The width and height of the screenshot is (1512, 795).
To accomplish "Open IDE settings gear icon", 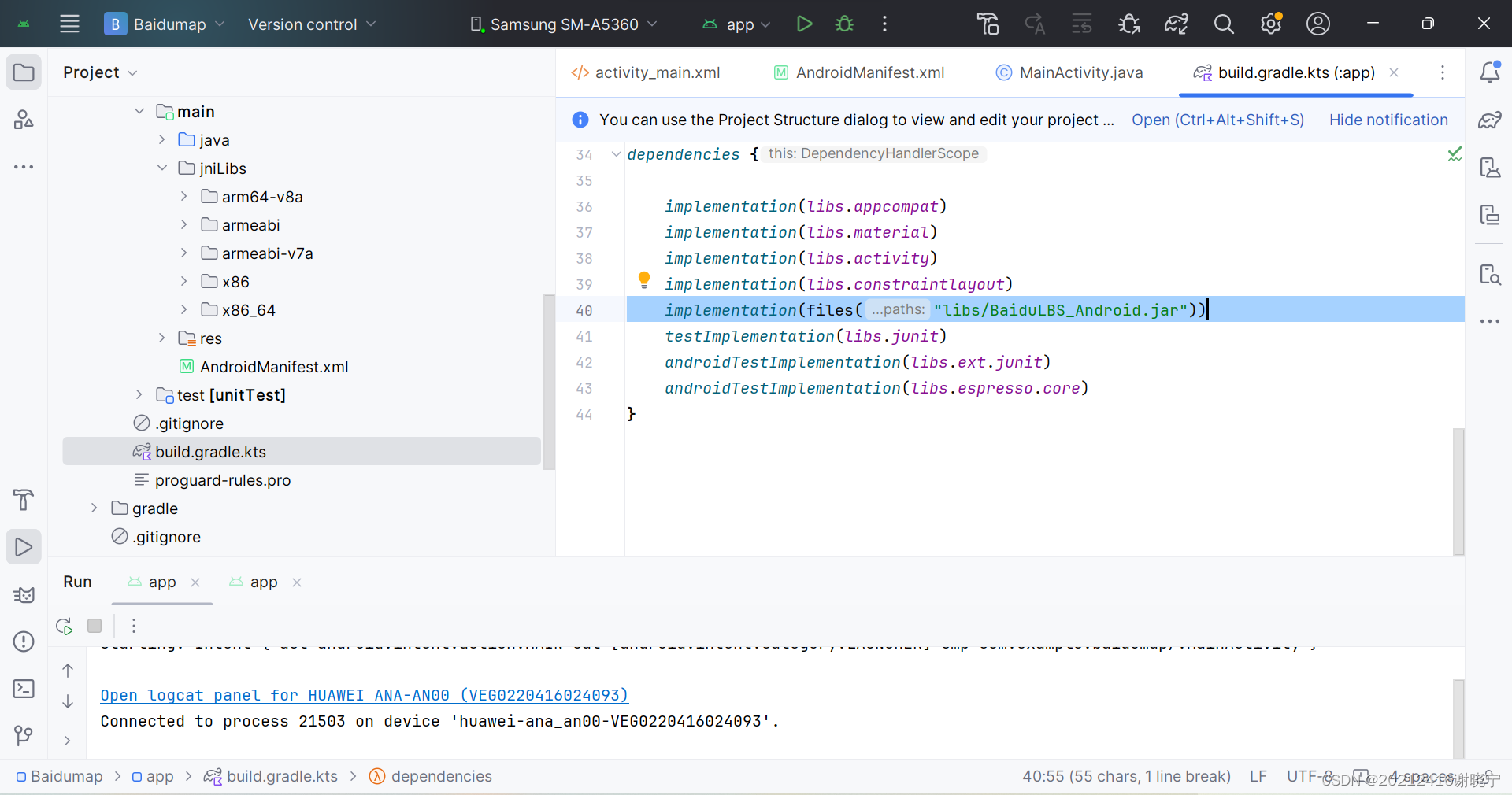I will [1271, 24].
